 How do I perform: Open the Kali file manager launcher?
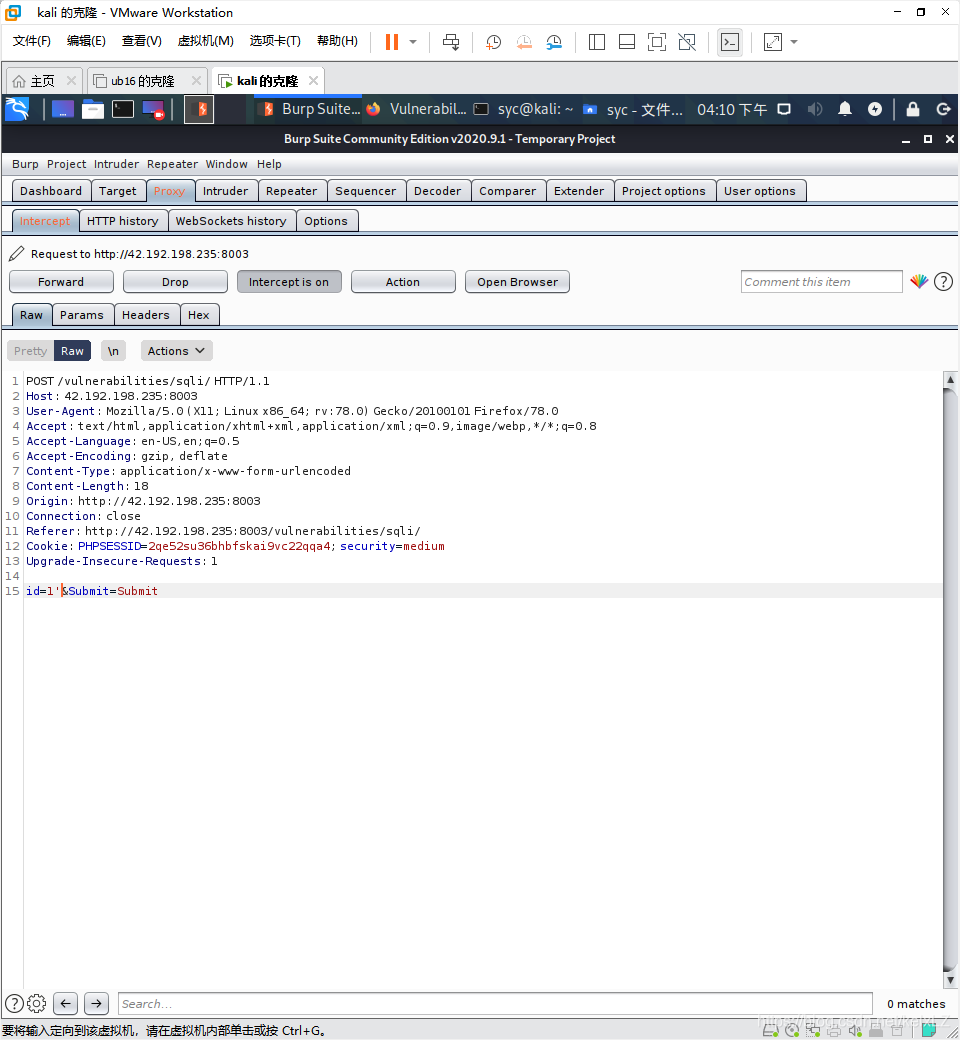[x=93, y=109]
